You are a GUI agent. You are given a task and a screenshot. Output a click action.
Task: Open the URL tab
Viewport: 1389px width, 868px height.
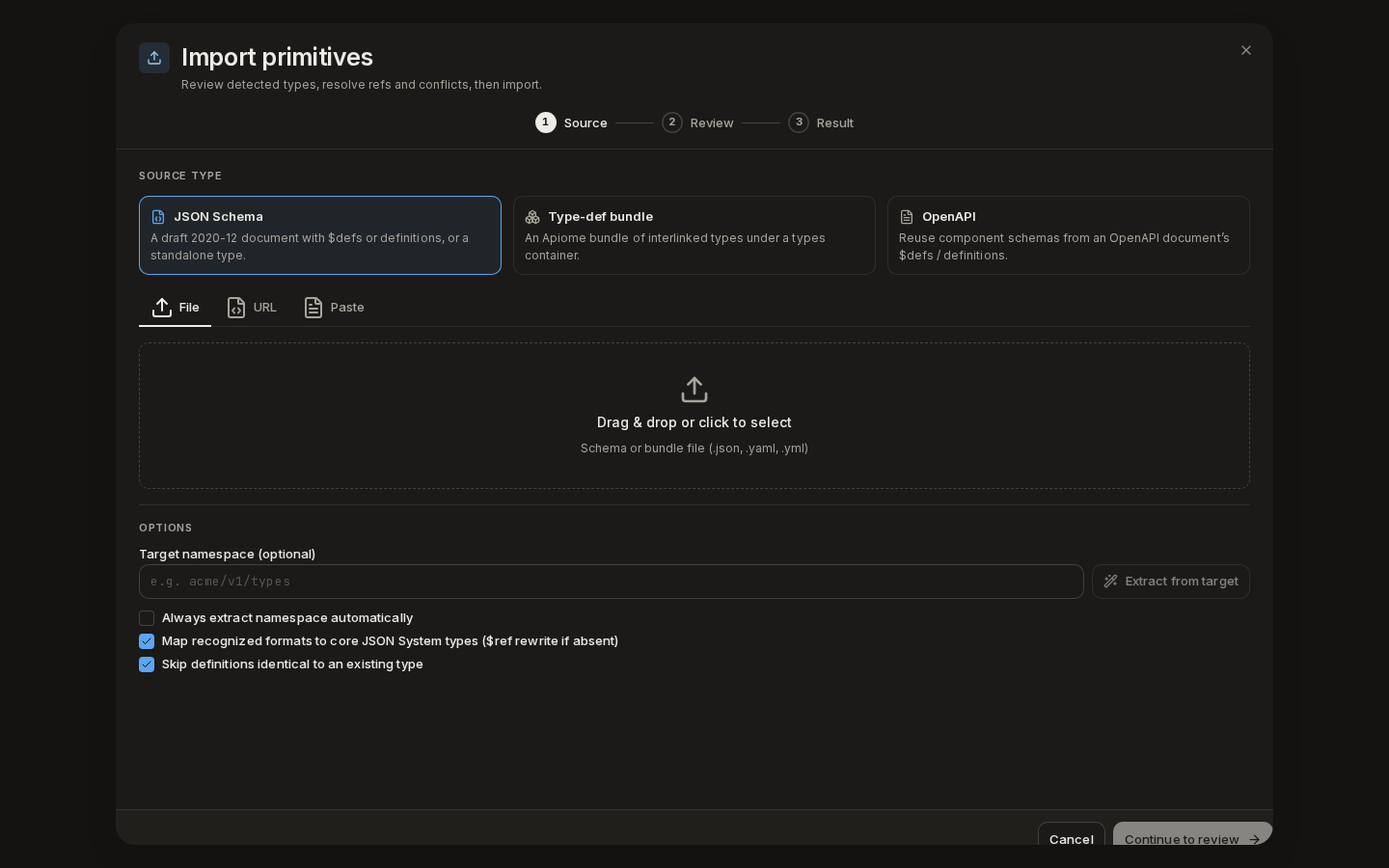pos(251,308)
